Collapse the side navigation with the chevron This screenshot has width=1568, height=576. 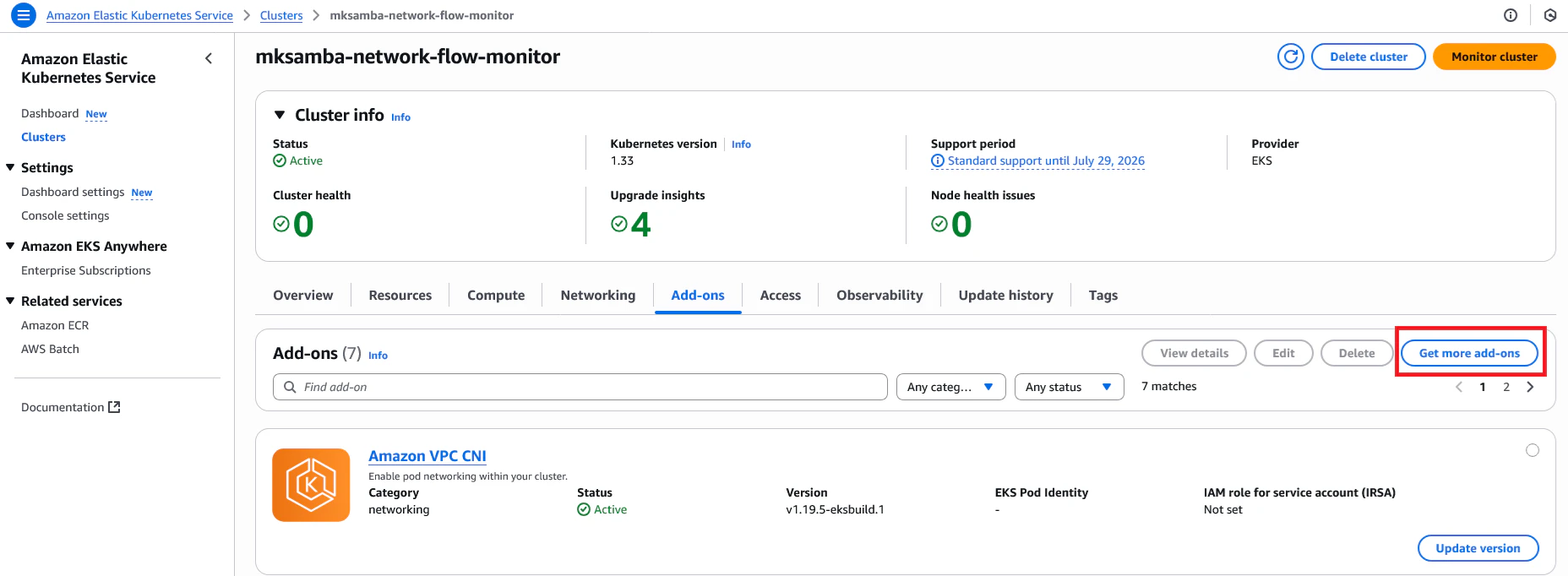coord(209,58)
